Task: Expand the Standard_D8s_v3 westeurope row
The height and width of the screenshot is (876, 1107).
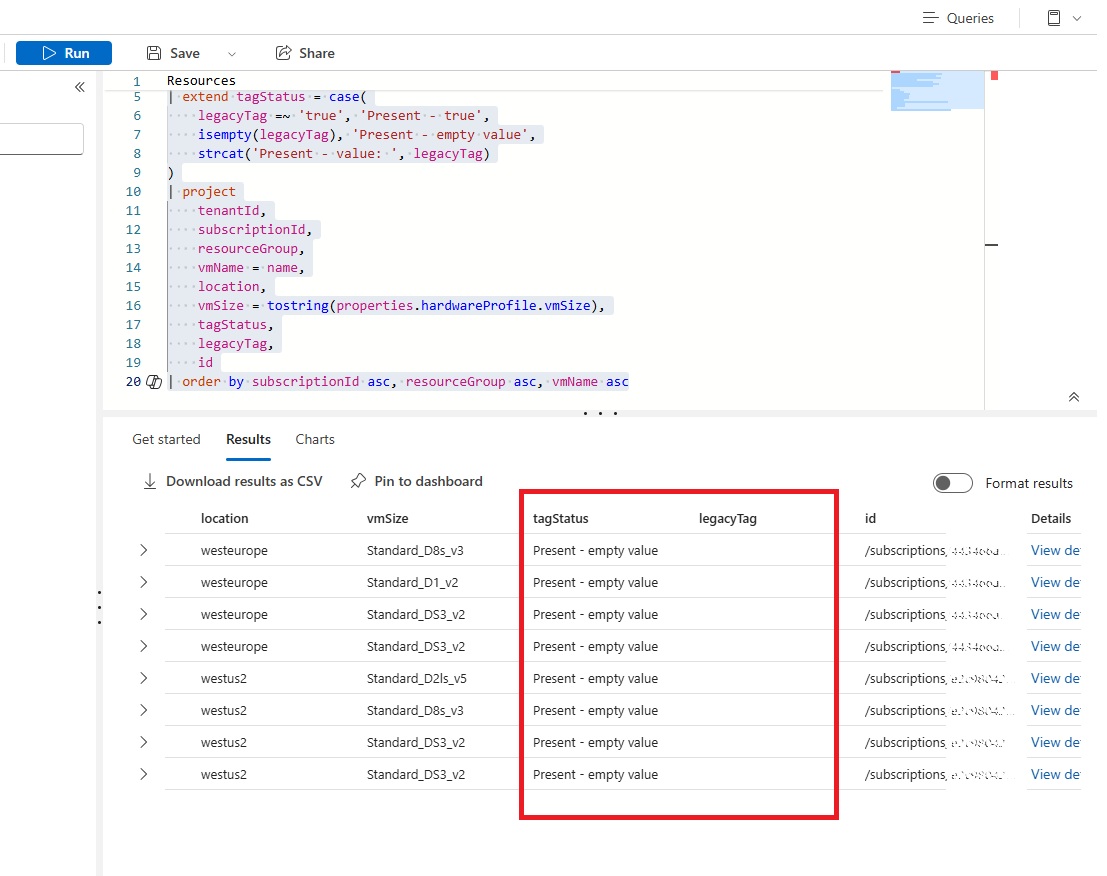Action: pyautogui.click(x=143, y=550)
